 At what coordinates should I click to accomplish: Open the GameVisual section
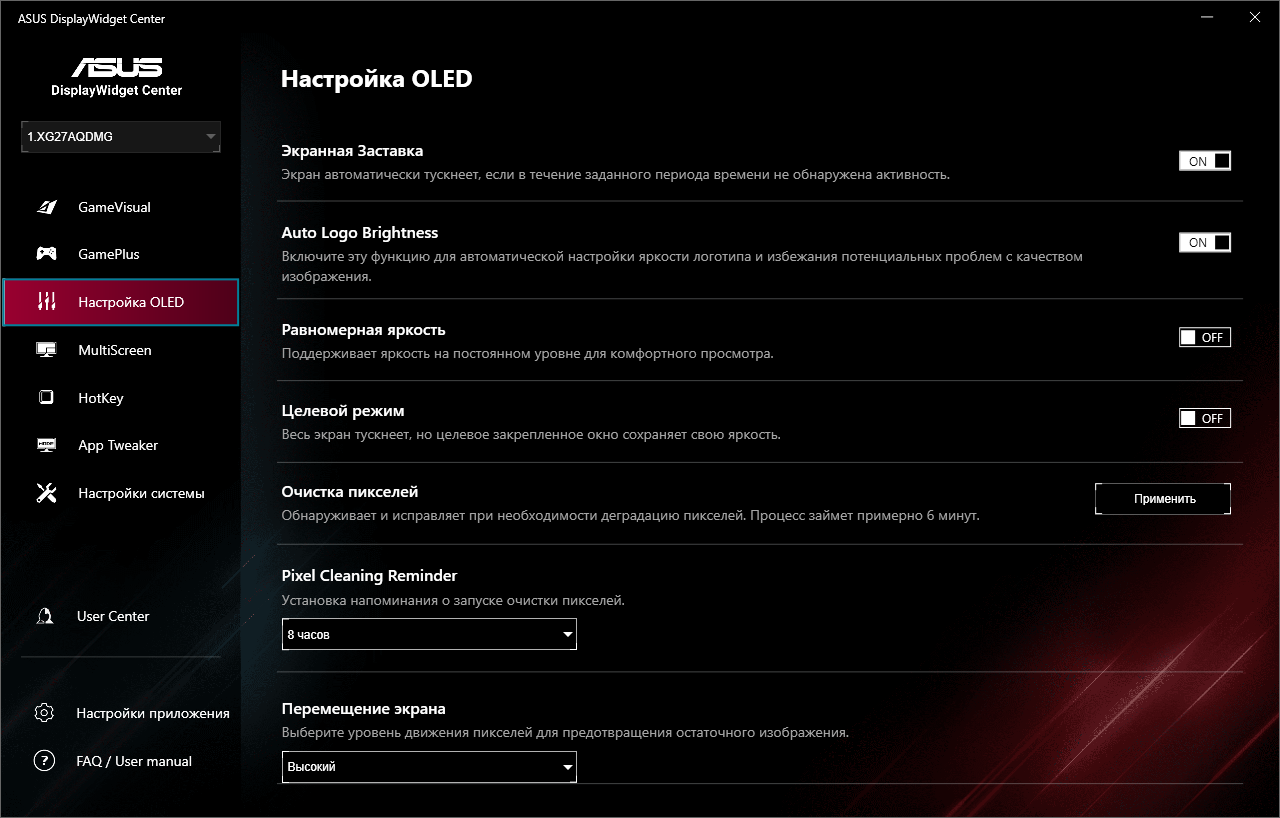tap(120, 207)
